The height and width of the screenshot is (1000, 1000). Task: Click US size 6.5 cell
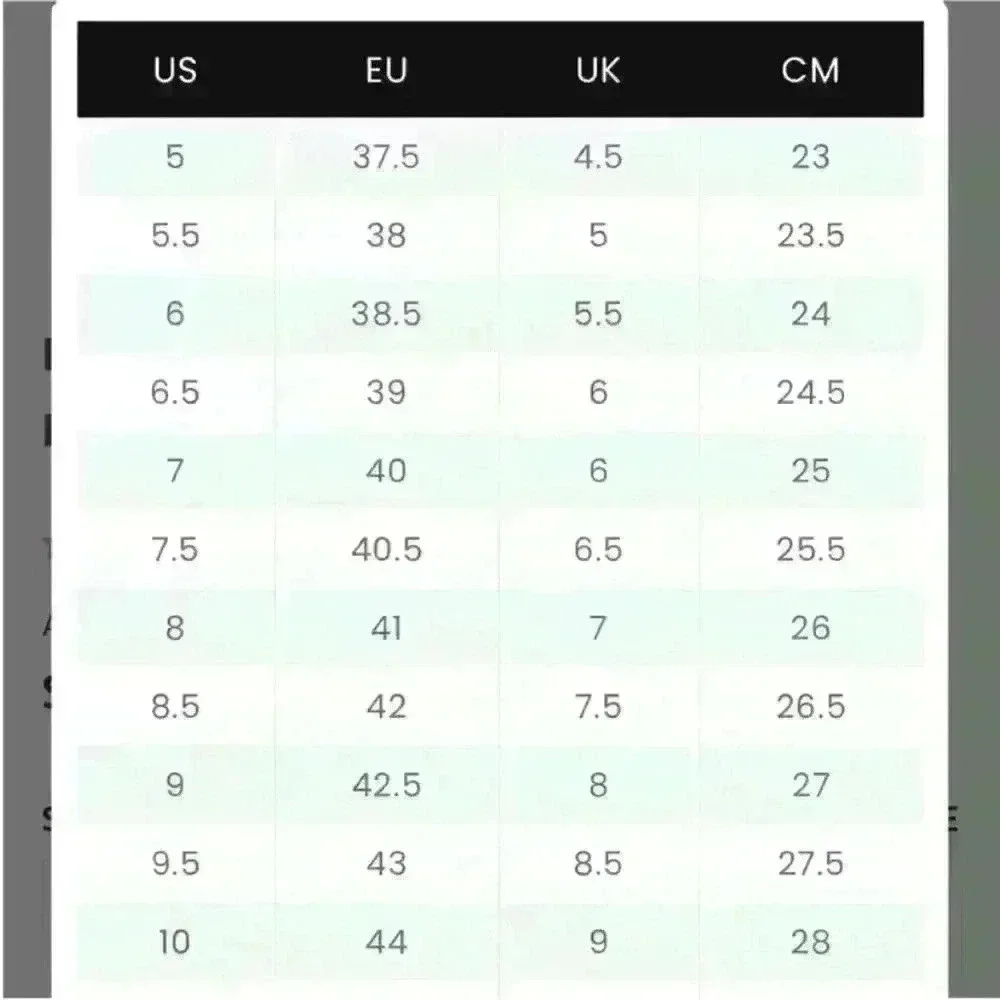click(175, 392)
